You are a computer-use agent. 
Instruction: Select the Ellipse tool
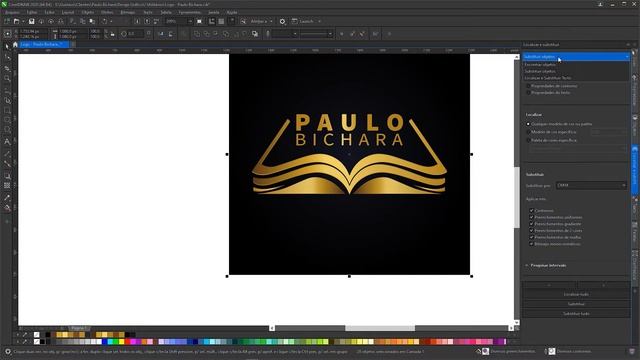coord(7,120)
